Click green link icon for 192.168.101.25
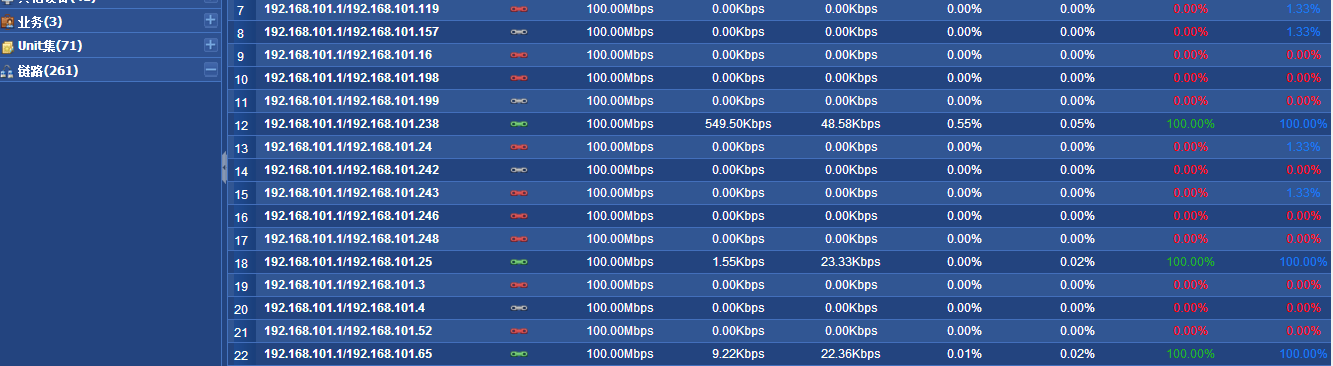This screenshot has width=1333, height=366. tap(518, 262)
